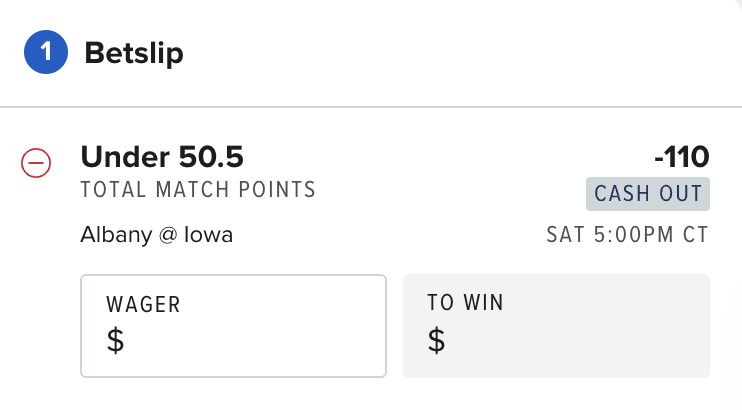
Task: Click the Total Match Points market label
Action: coord(198,190)
